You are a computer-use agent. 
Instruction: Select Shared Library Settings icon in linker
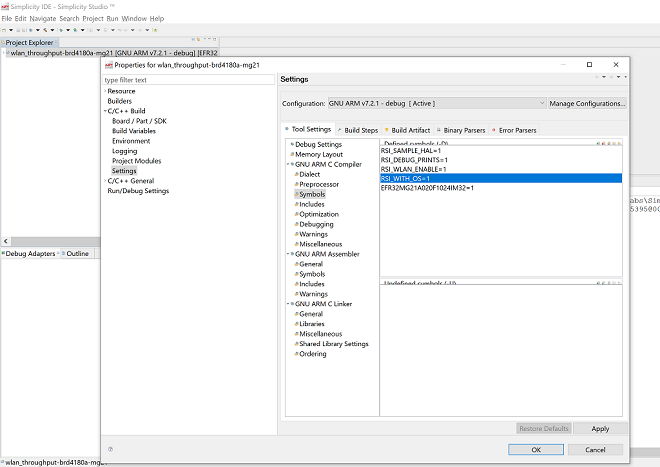coord(296,344)
